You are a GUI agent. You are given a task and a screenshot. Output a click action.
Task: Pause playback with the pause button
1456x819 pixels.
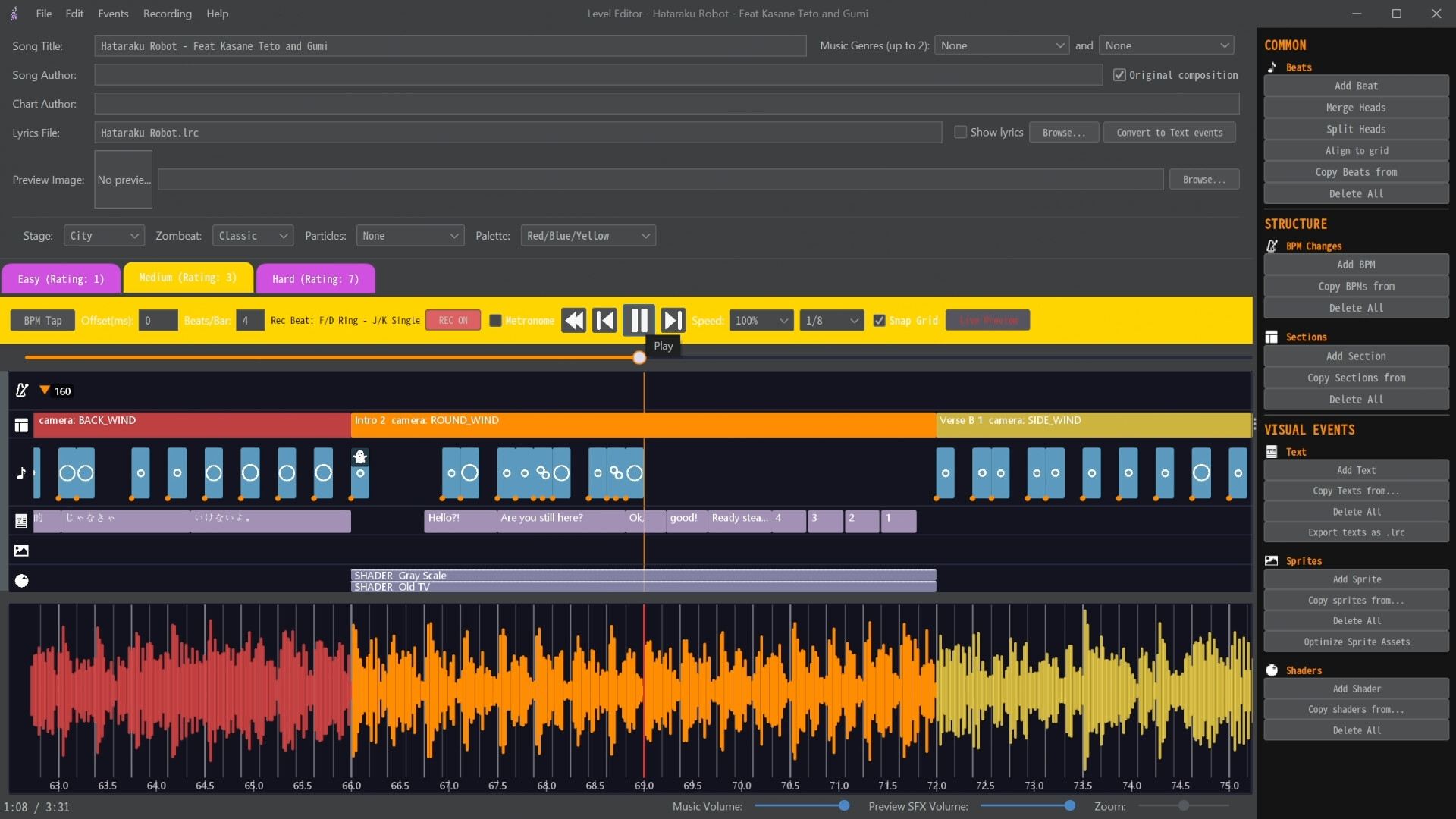pos(639,320)
